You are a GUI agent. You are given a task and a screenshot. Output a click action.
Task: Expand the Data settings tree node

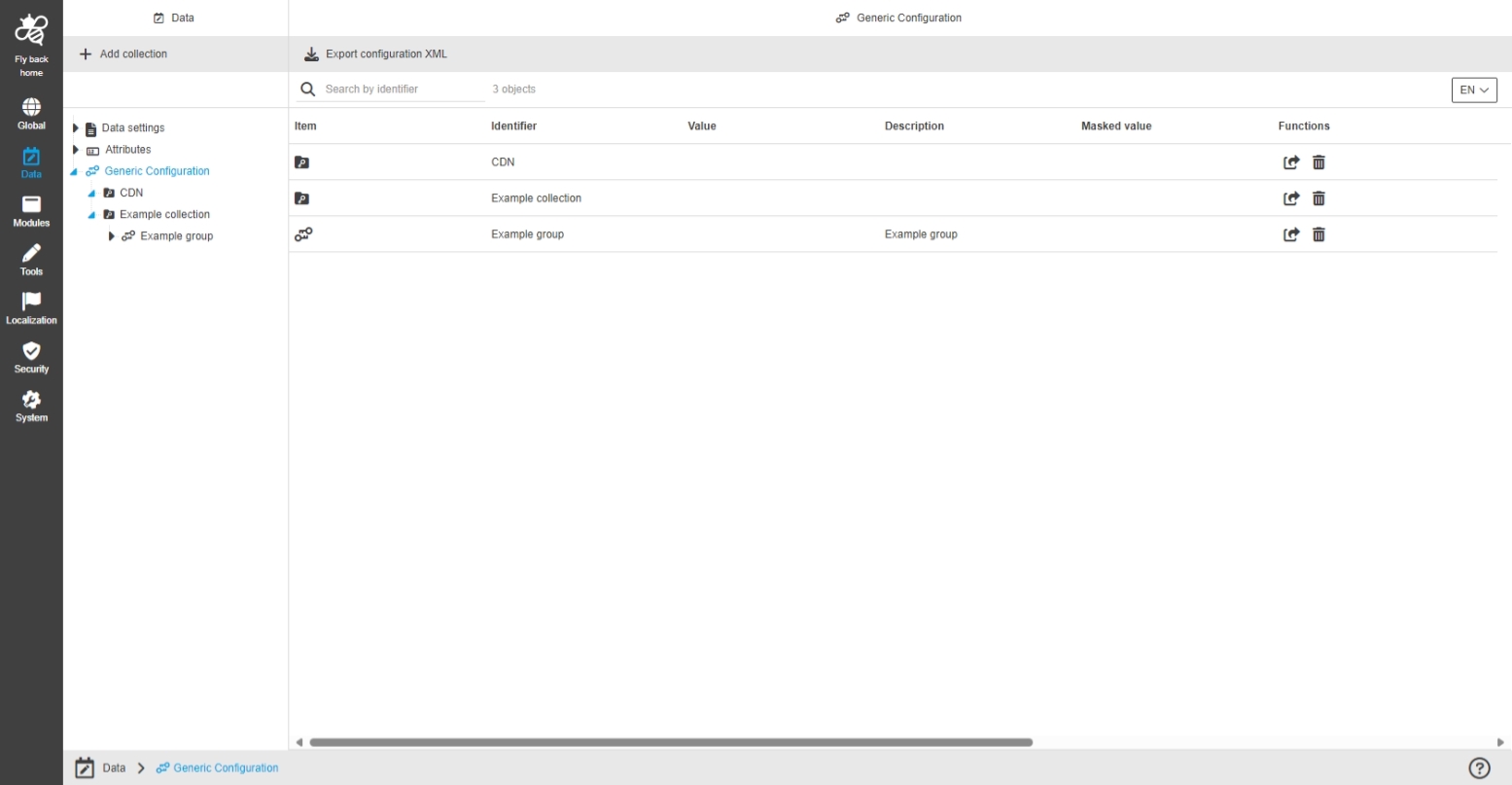76,128
